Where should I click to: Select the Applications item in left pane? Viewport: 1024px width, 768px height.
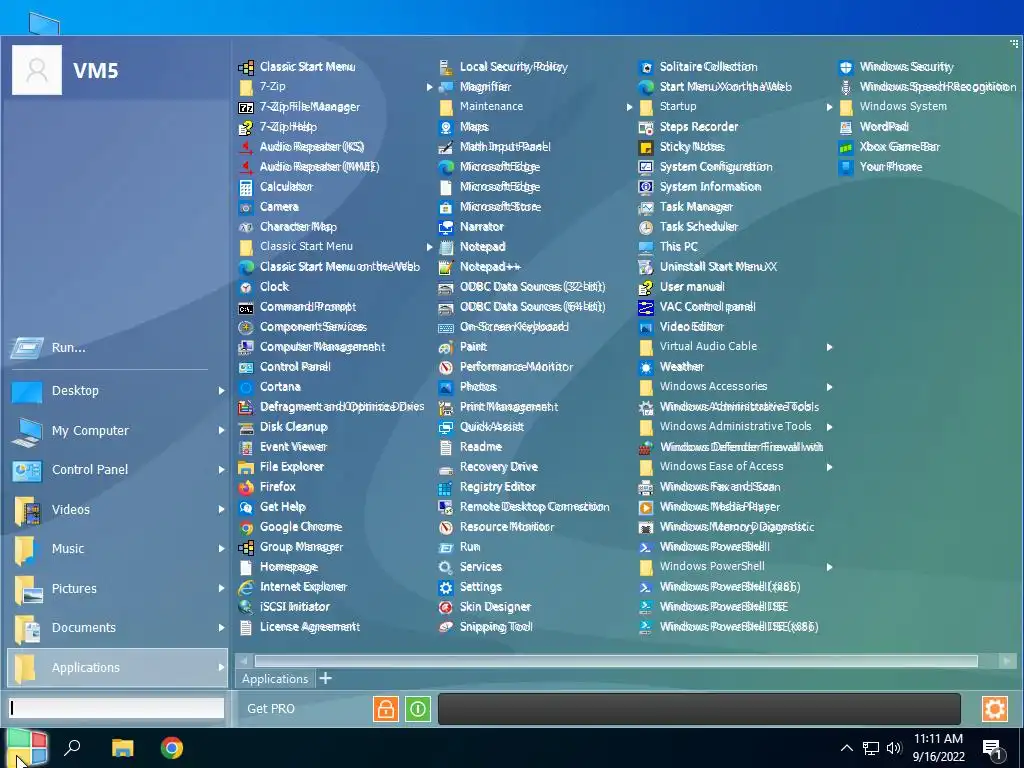pyautogui.click(x=118, y=668)
